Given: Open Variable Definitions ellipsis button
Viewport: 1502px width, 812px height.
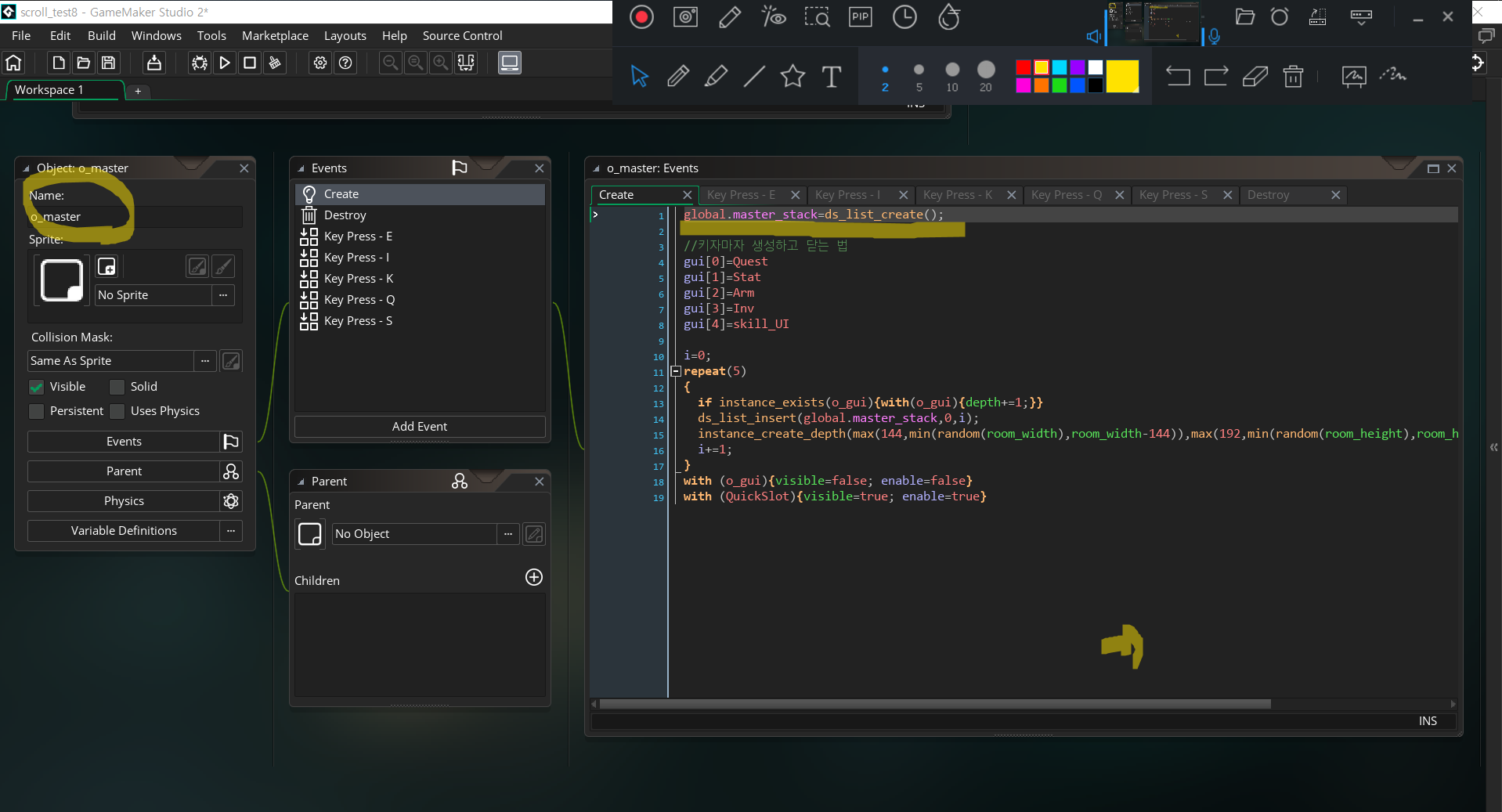Looking at the screenshot, I should (231, 531).
